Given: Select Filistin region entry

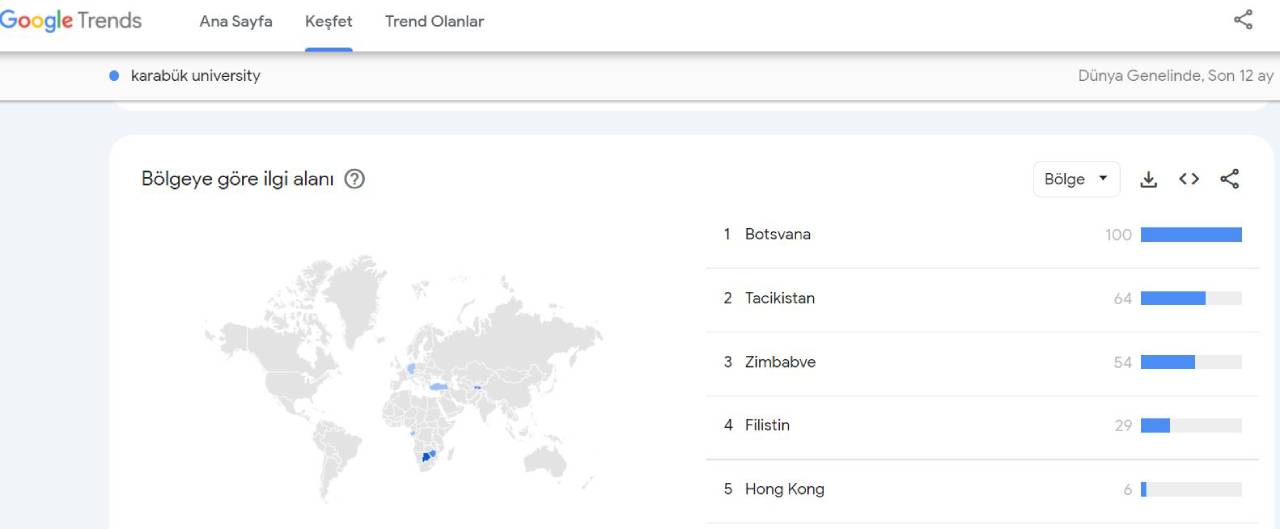Looking at the screenshot, I should tap(767, 425).
